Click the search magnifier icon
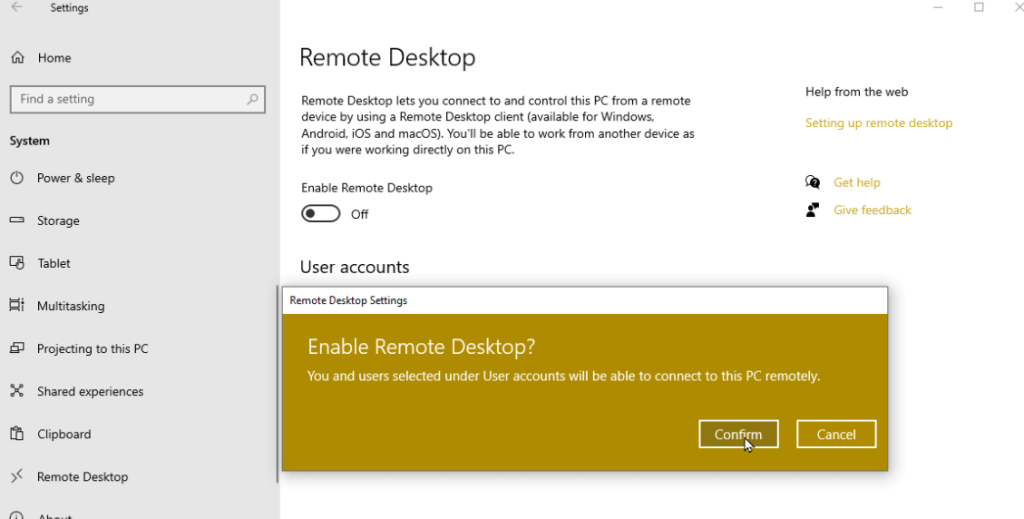Viewport: 1024px width, 519px height. (252, 99)
